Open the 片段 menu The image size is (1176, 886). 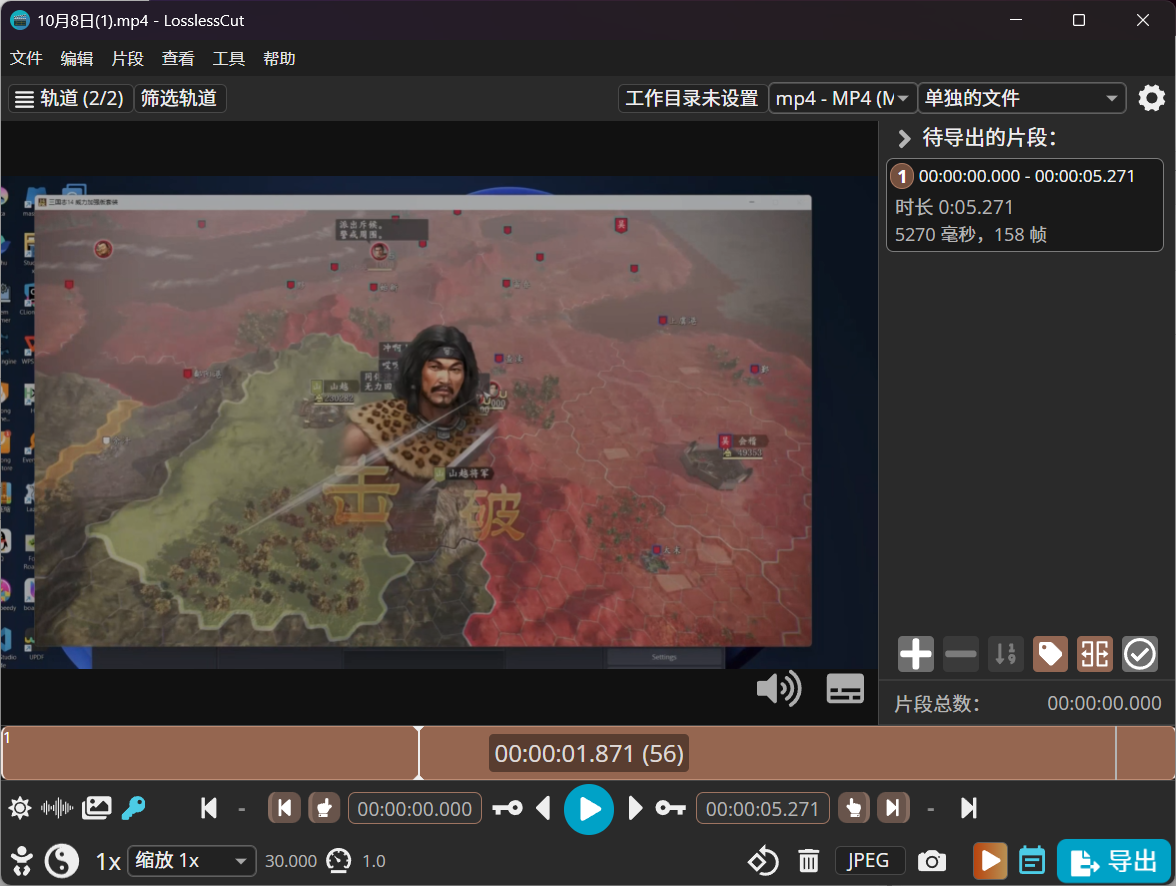coord(127,58)
